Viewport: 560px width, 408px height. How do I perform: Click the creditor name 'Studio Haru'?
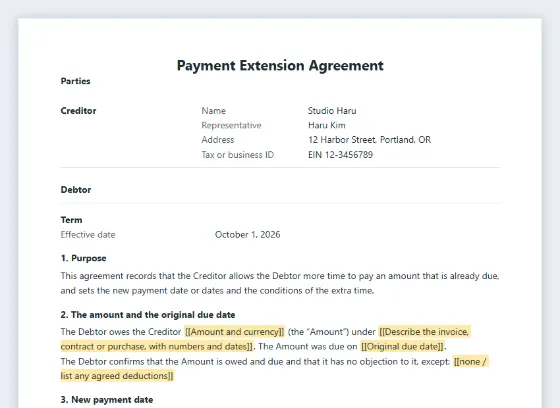pos(332,111)
